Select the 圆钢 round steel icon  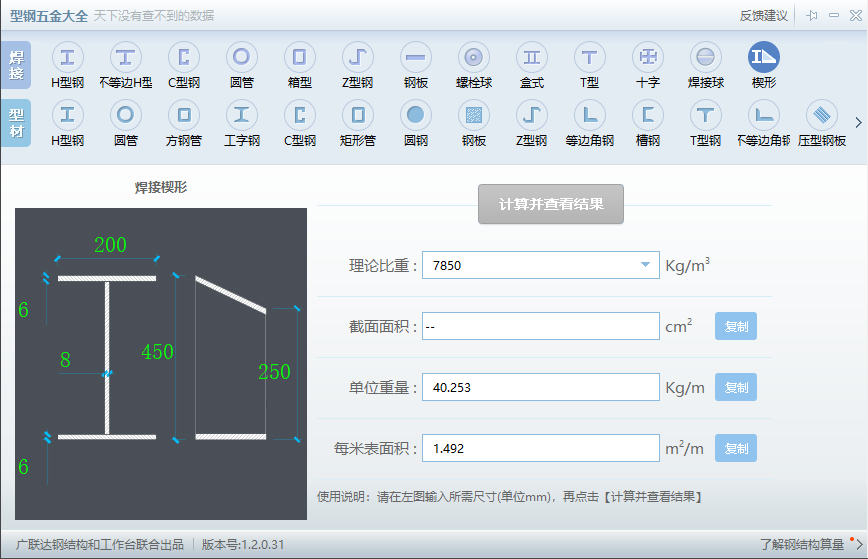416,115
